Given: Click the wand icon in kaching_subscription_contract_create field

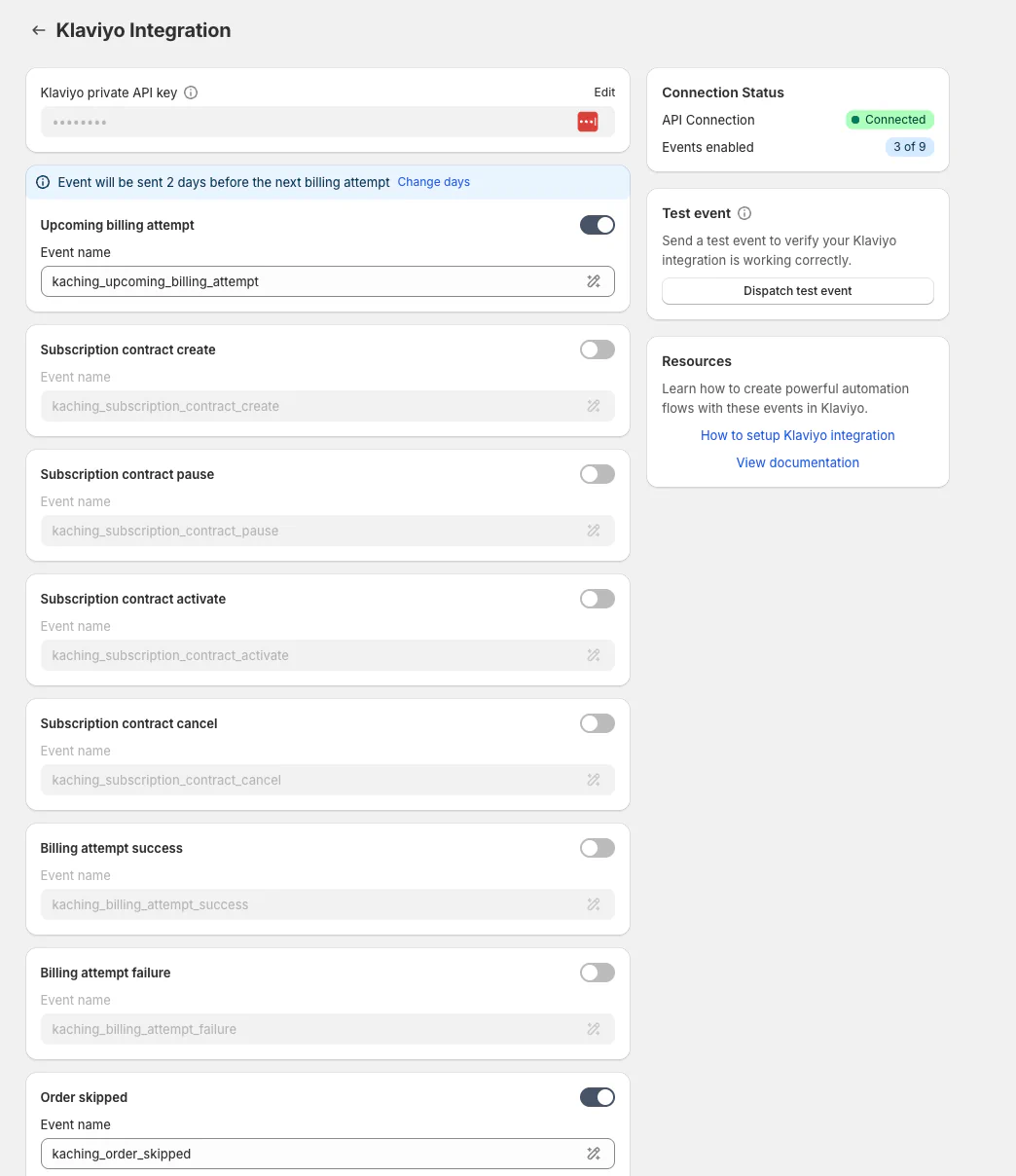Looking at the screenshot, I should click(x=594, y=406).
